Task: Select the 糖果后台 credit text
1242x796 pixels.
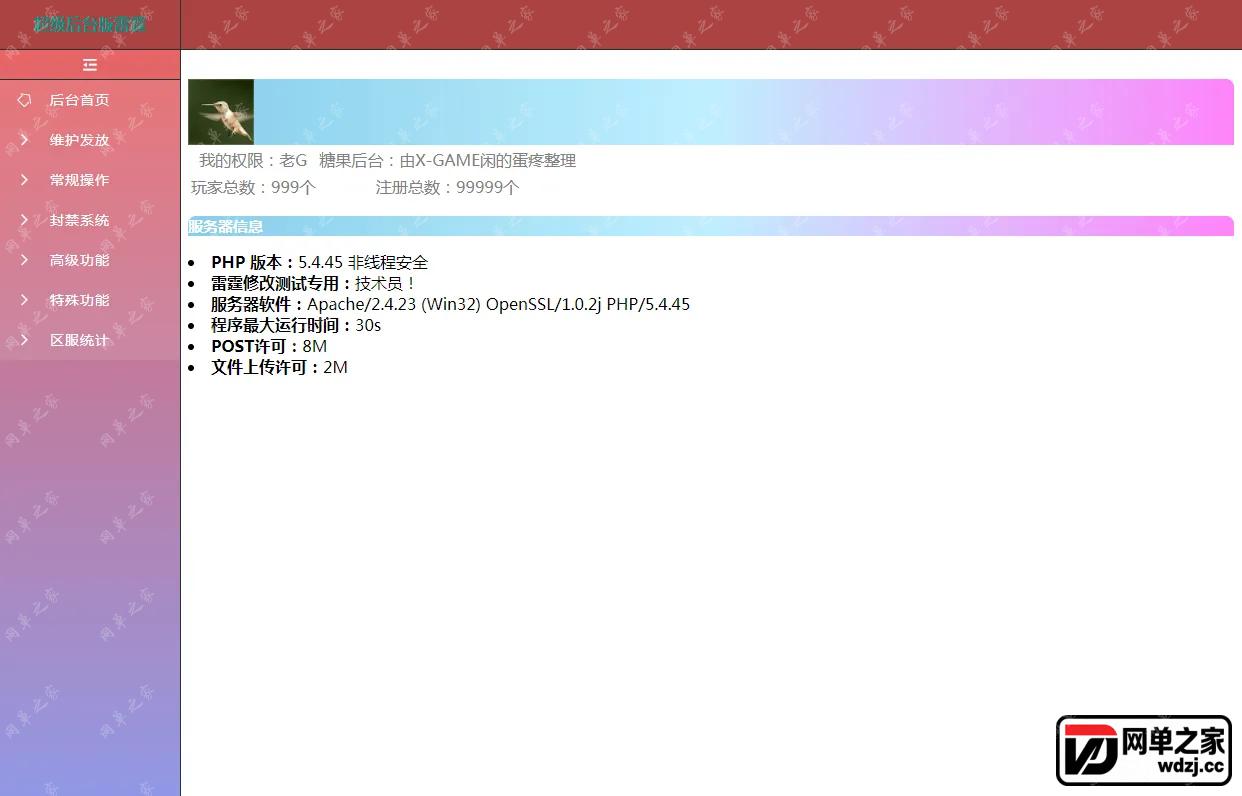Action: pyautogui.click(x=447, y=161)
